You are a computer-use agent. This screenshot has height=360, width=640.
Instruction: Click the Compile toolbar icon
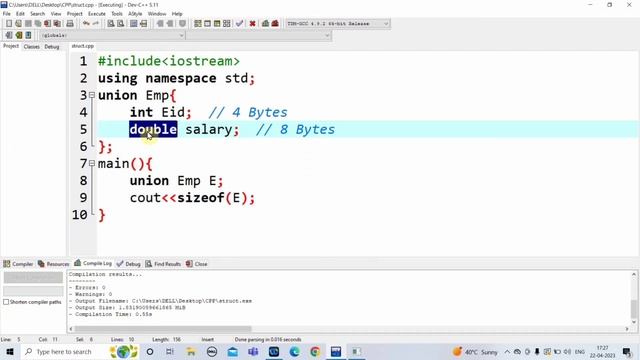pyautogui.click(x=198, y=24)
